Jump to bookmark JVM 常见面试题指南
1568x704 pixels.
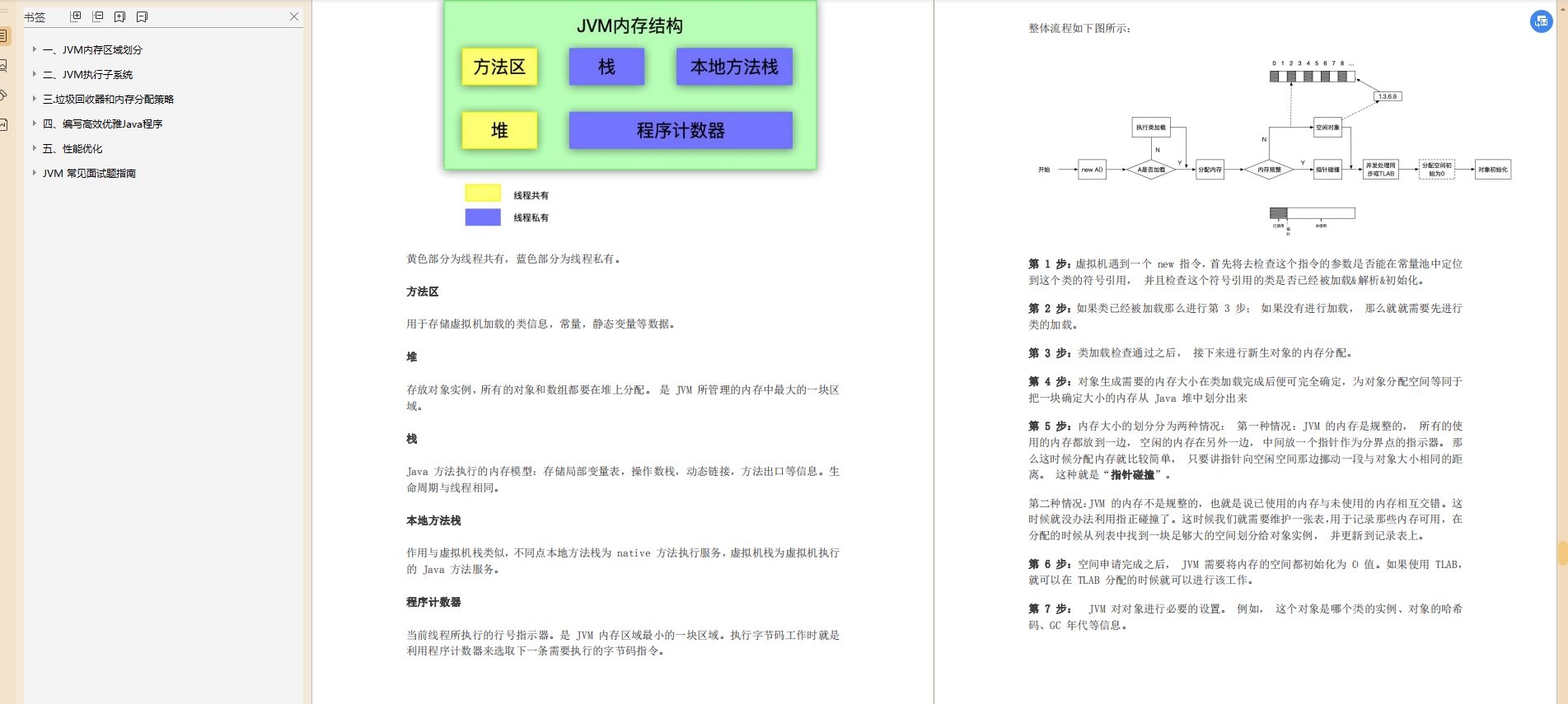click(x=89, y=174)
